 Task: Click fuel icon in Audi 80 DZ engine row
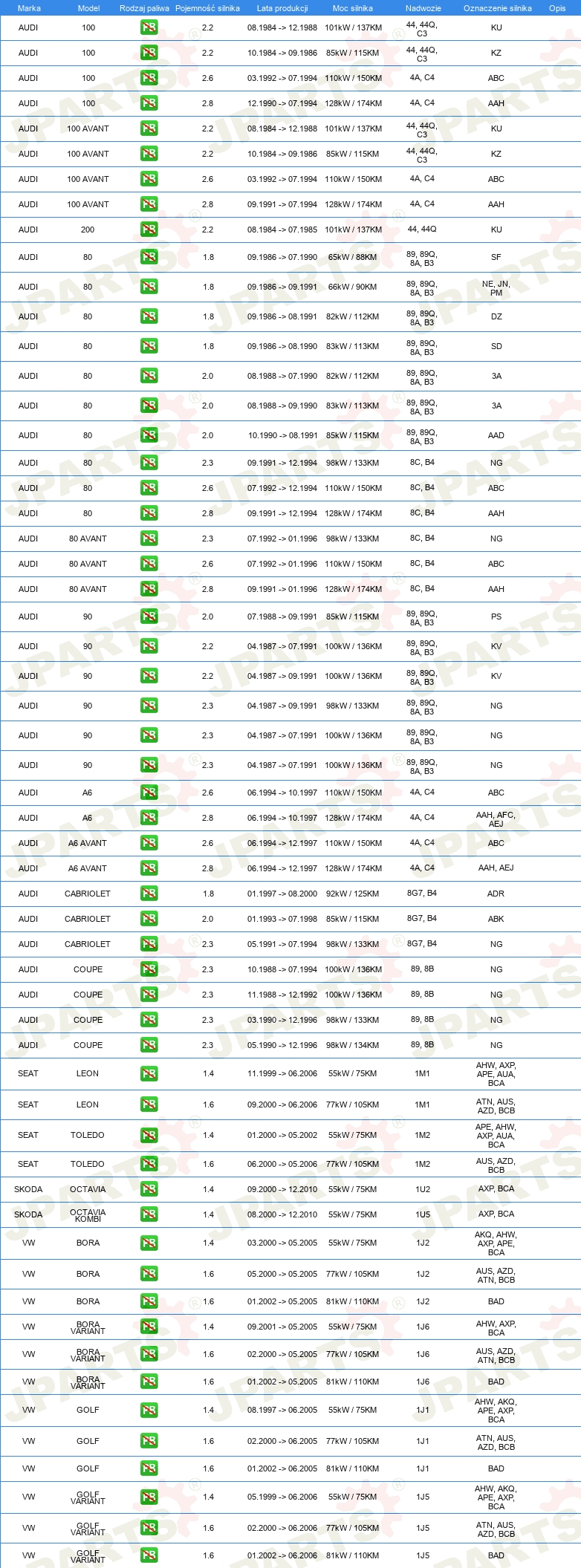coord(149,316)
